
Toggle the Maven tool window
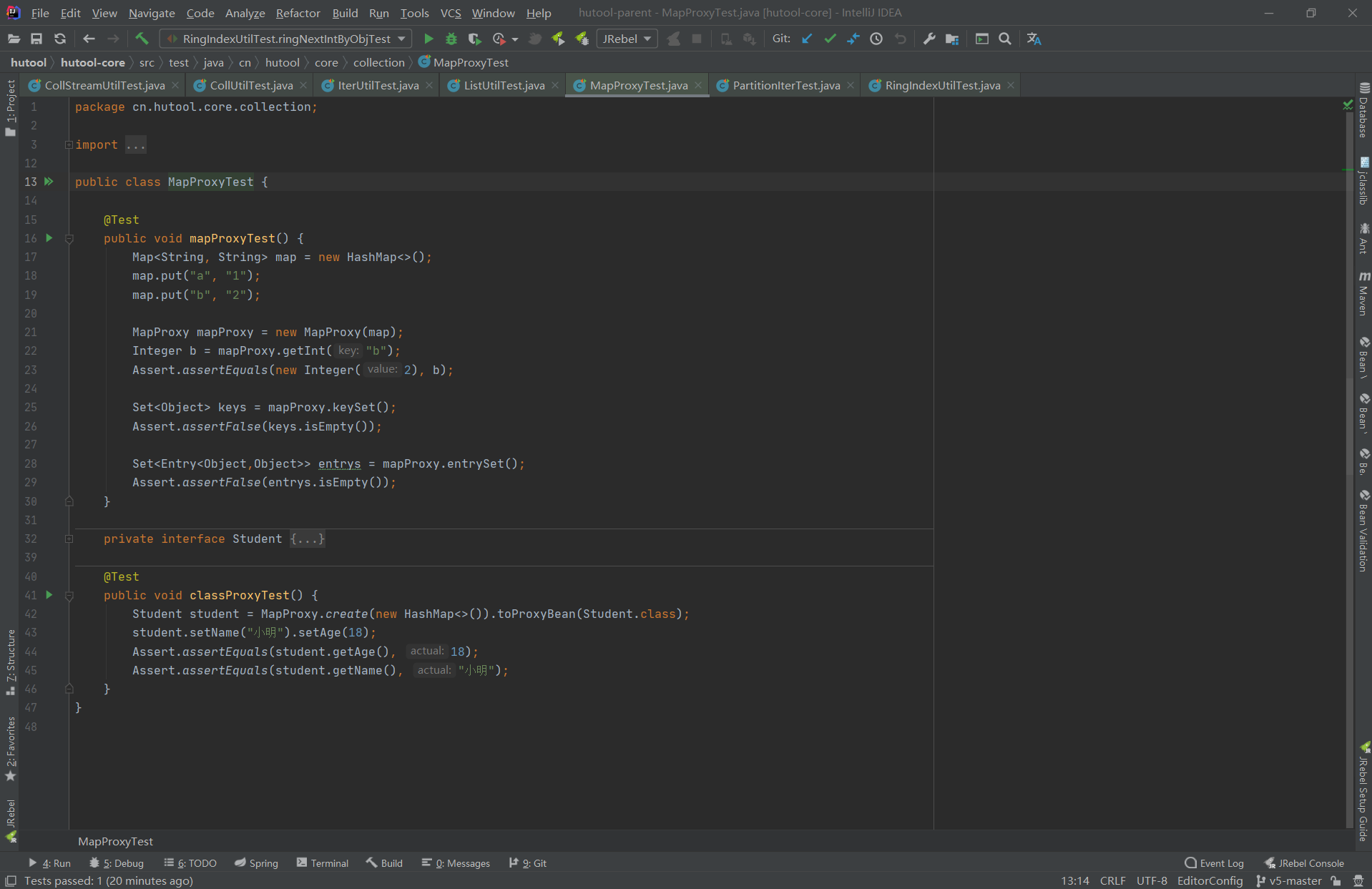point(1363,293)
